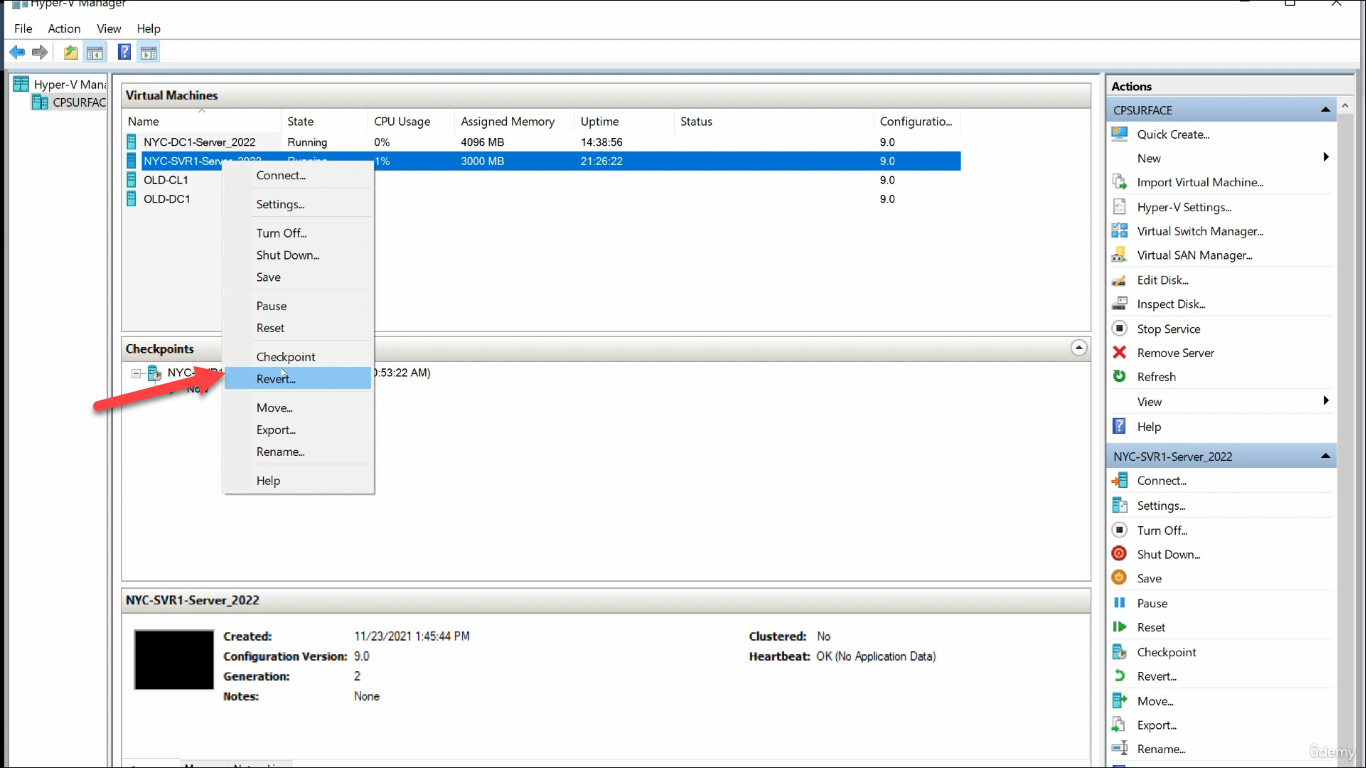Click Settings... label in Actions pane
The height and width of the screenshot is (768, 1366).
[x=1161, y=506]
